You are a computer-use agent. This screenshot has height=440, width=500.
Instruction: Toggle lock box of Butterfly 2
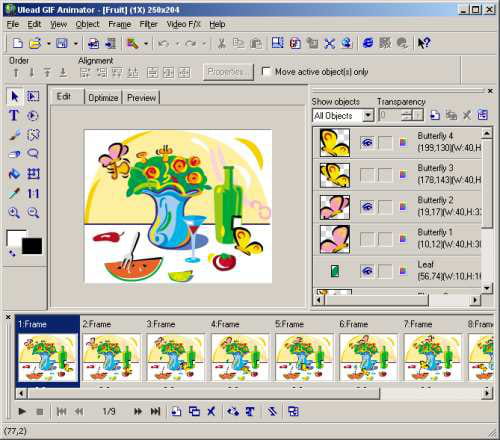click(385, 207)
